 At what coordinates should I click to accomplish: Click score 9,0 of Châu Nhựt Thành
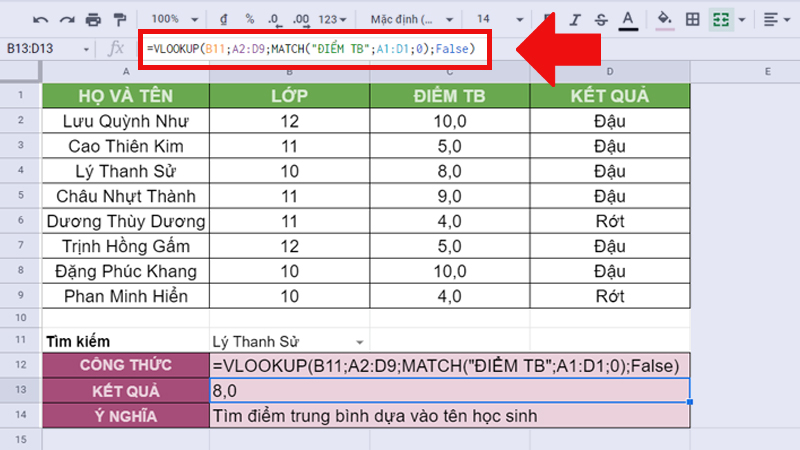click(449, 196)
